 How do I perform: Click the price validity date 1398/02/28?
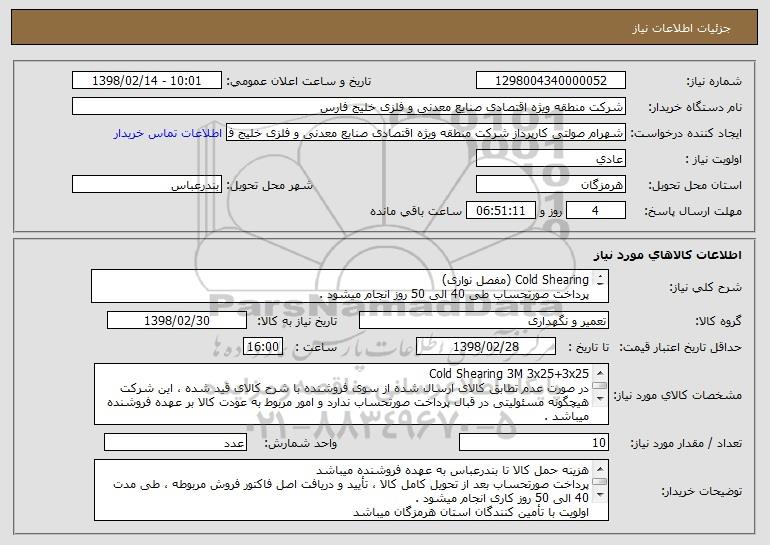(486, 347)
